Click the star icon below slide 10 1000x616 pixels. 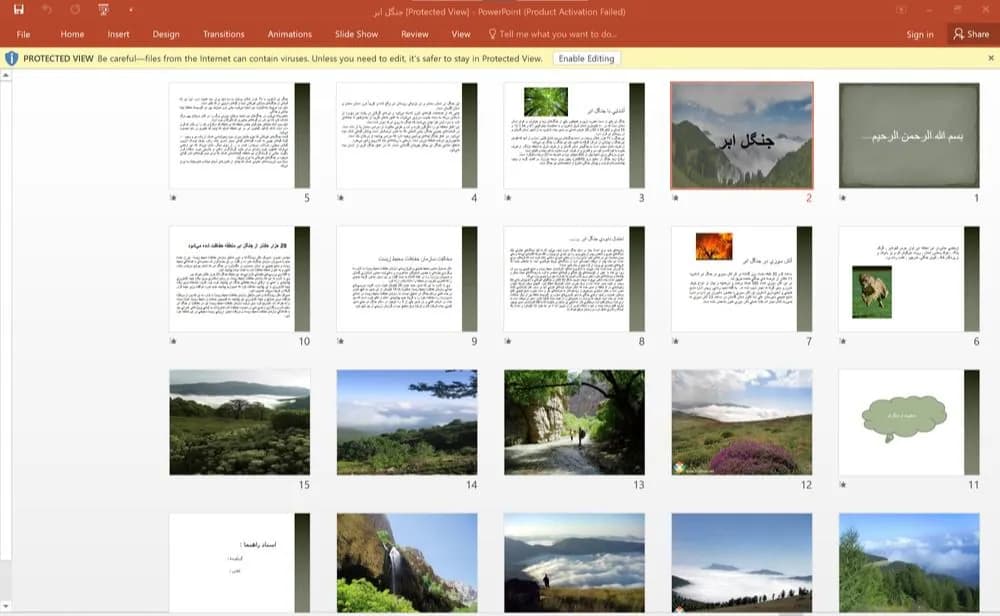[173, 341]
